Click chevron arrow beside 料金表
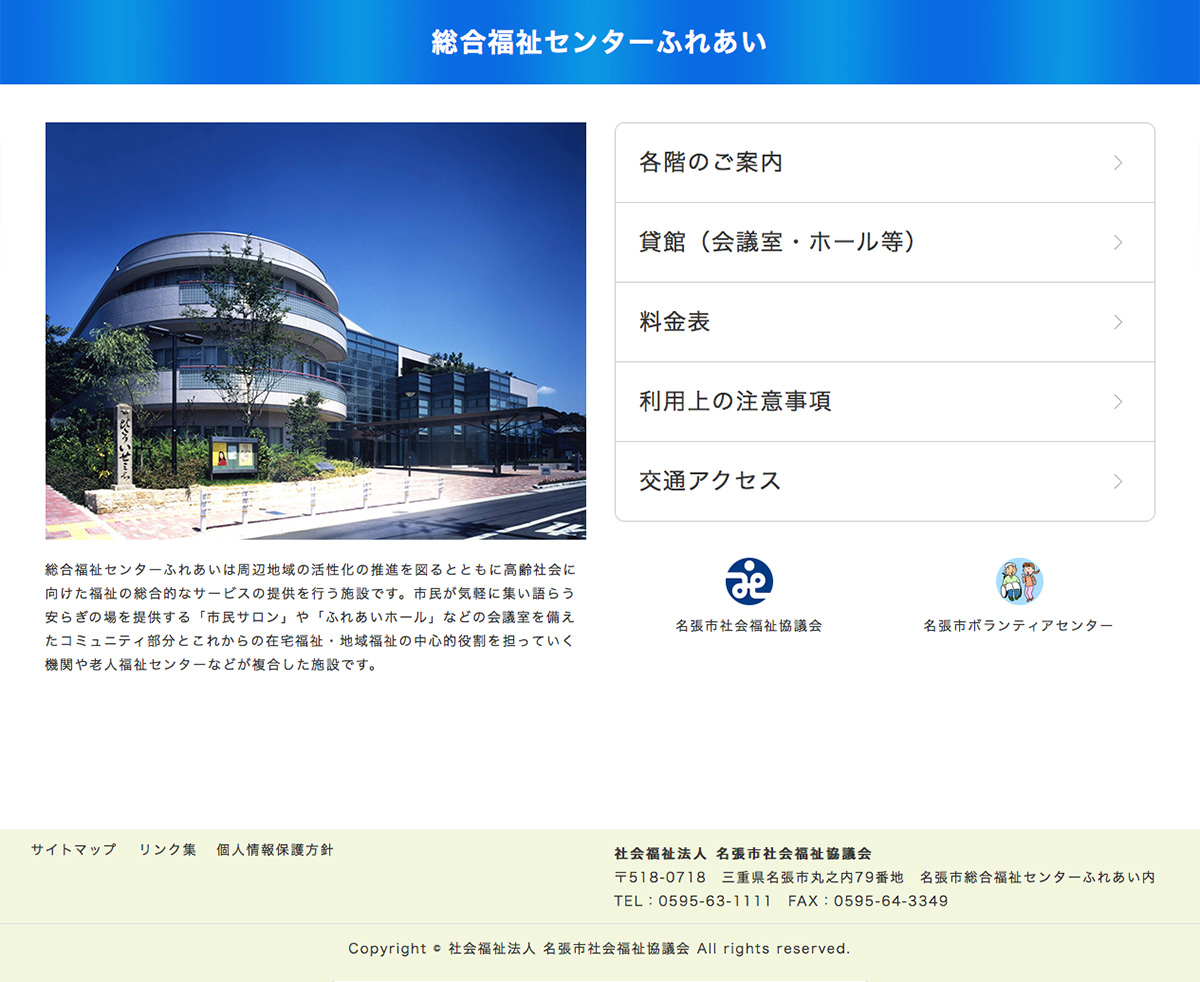Image resolution: width=1200 pixels, height=982 pixels. [1118, 322]
